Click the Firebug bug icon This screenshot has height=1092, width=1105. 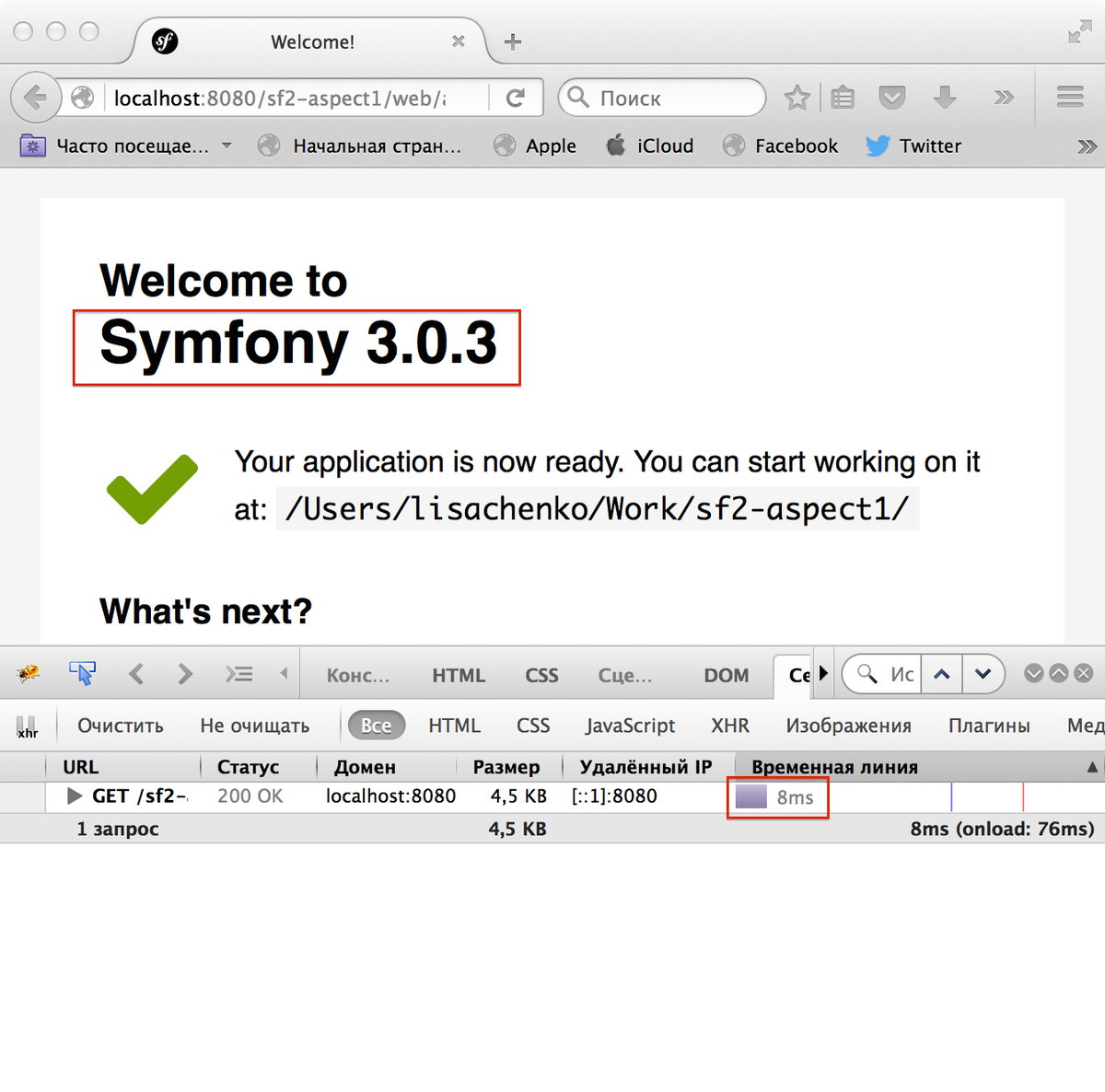click(28, 674)
